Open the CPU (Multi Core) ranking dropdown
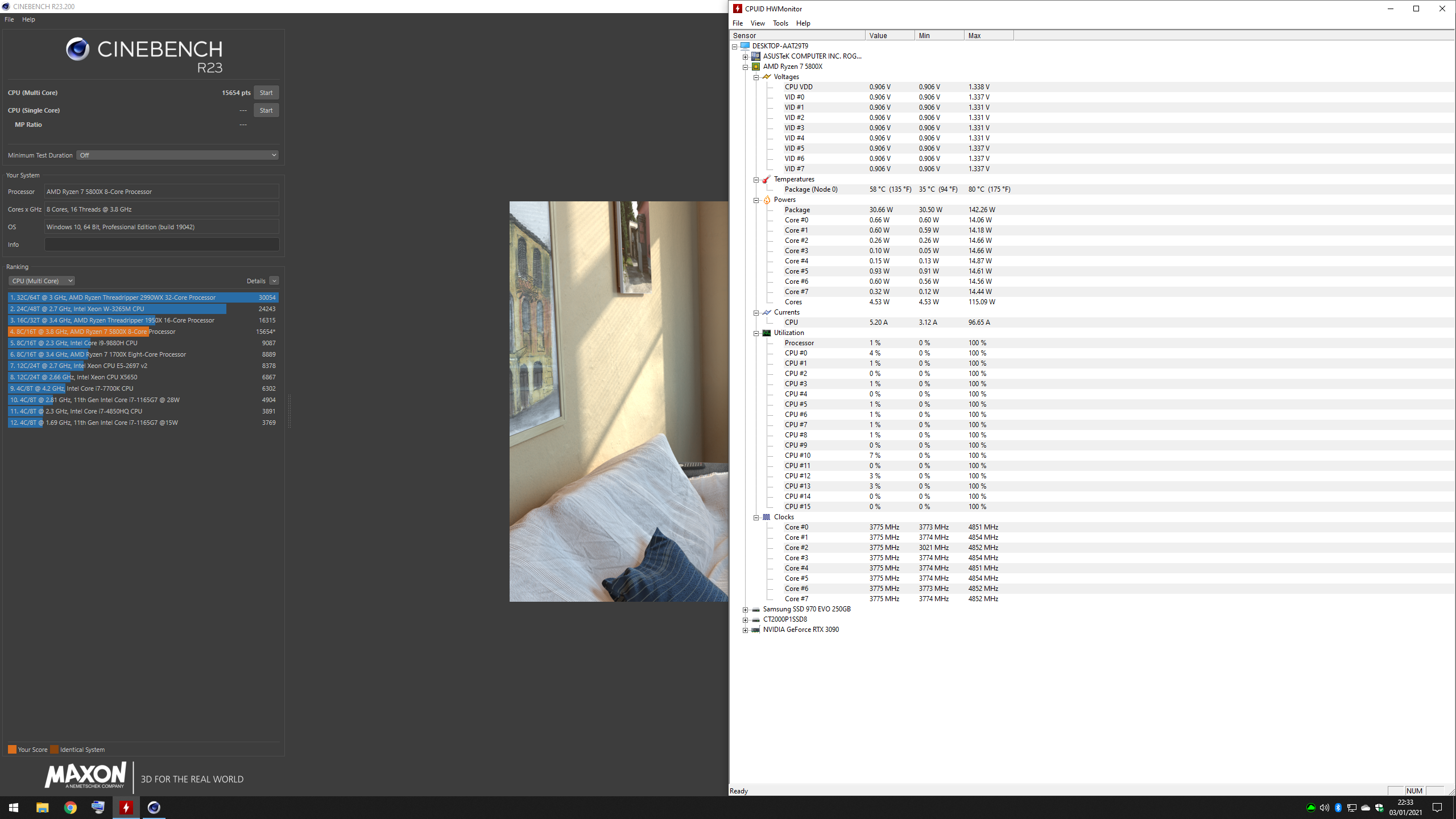This screenshot has width=1456, height=819. coord(42,281)
